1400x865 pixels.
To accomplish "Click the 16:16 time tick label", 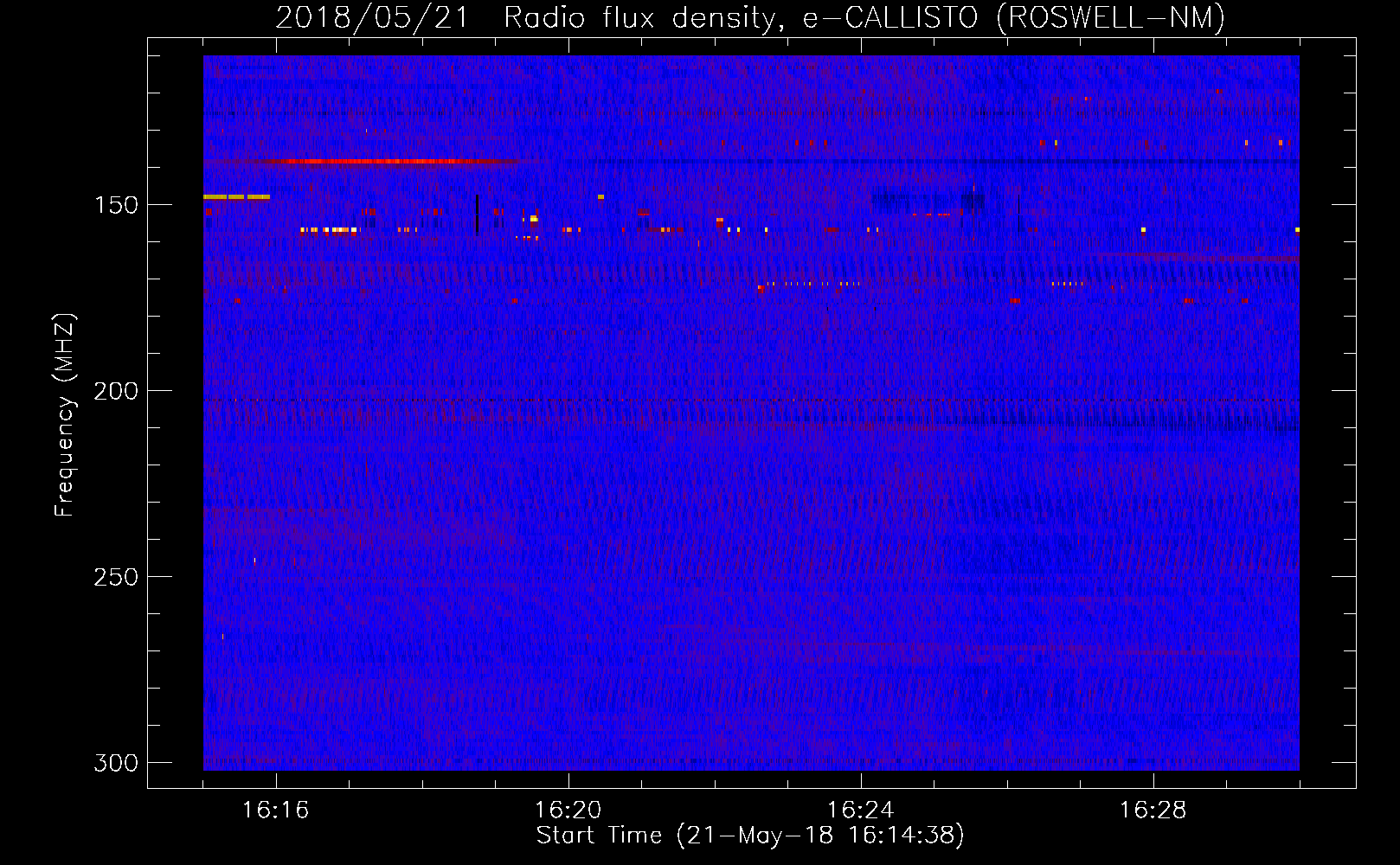I will (x=275, y=810).
